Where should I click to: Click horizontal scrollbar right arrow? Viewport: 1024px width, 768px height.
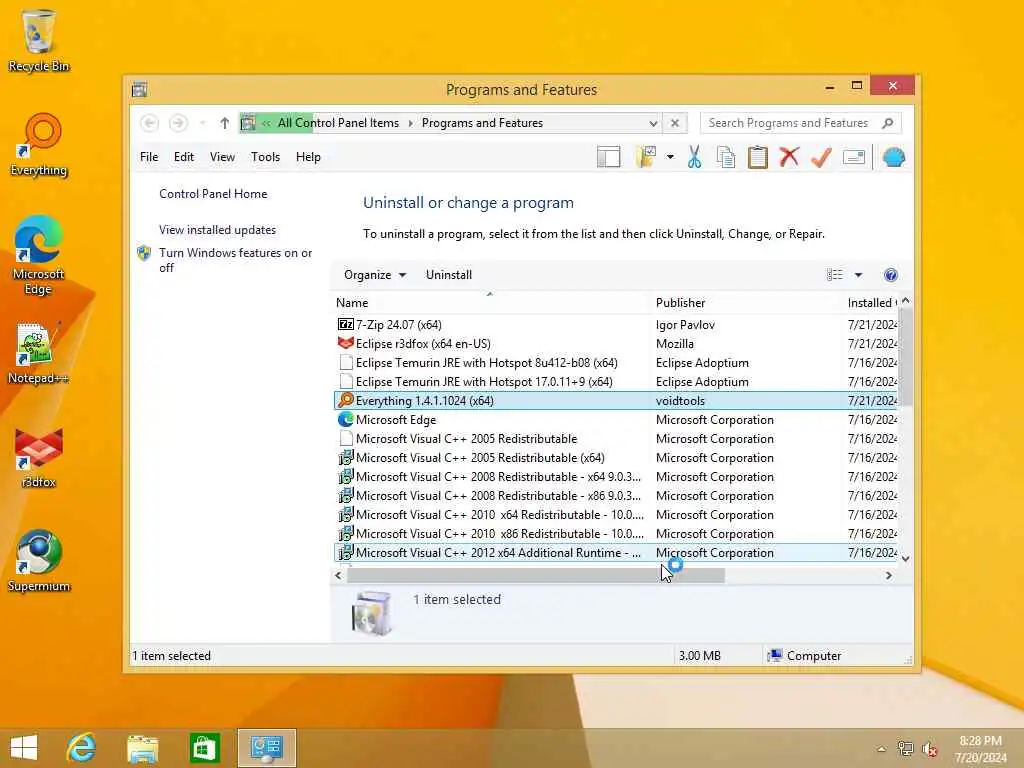pyautogui.click(x=888, y=575)
